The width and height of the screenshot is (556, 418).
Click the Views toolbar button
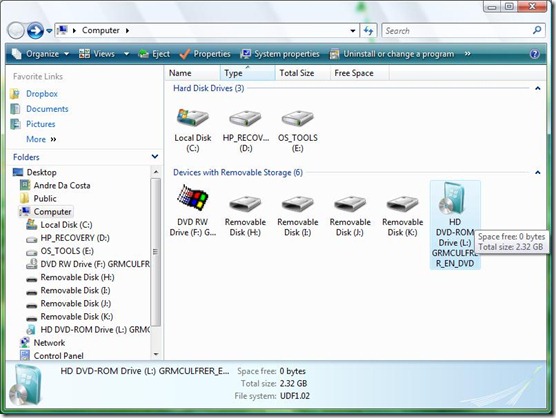[x=97, y=54]
